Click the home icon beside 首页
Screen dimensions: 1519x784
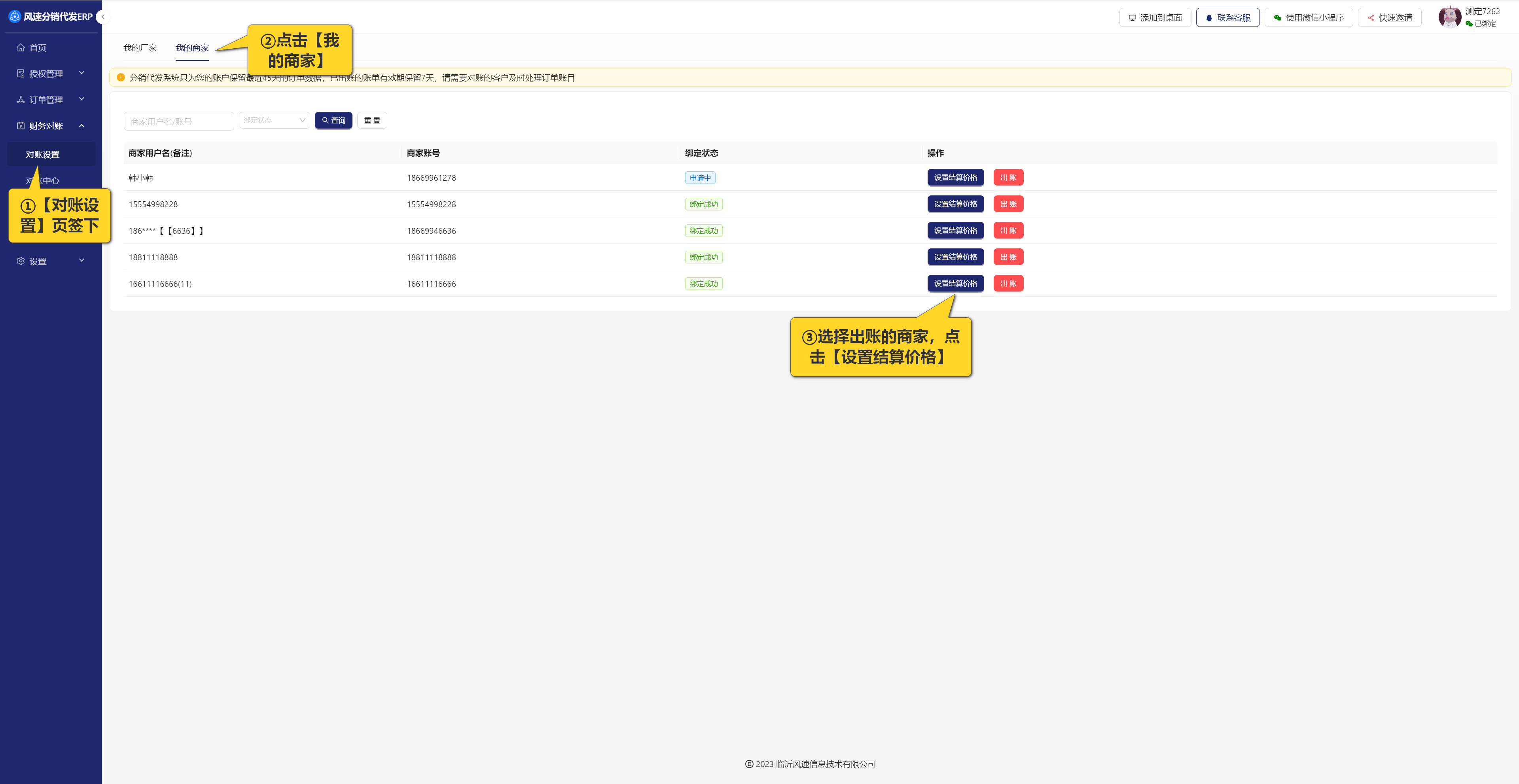pyautogui.click(x=21, y=48)
